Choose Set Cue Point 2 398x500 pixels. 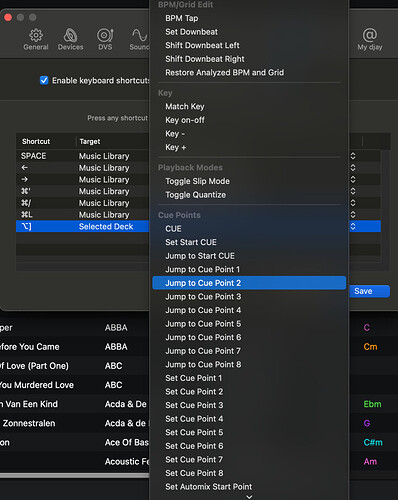click(249, 392)
